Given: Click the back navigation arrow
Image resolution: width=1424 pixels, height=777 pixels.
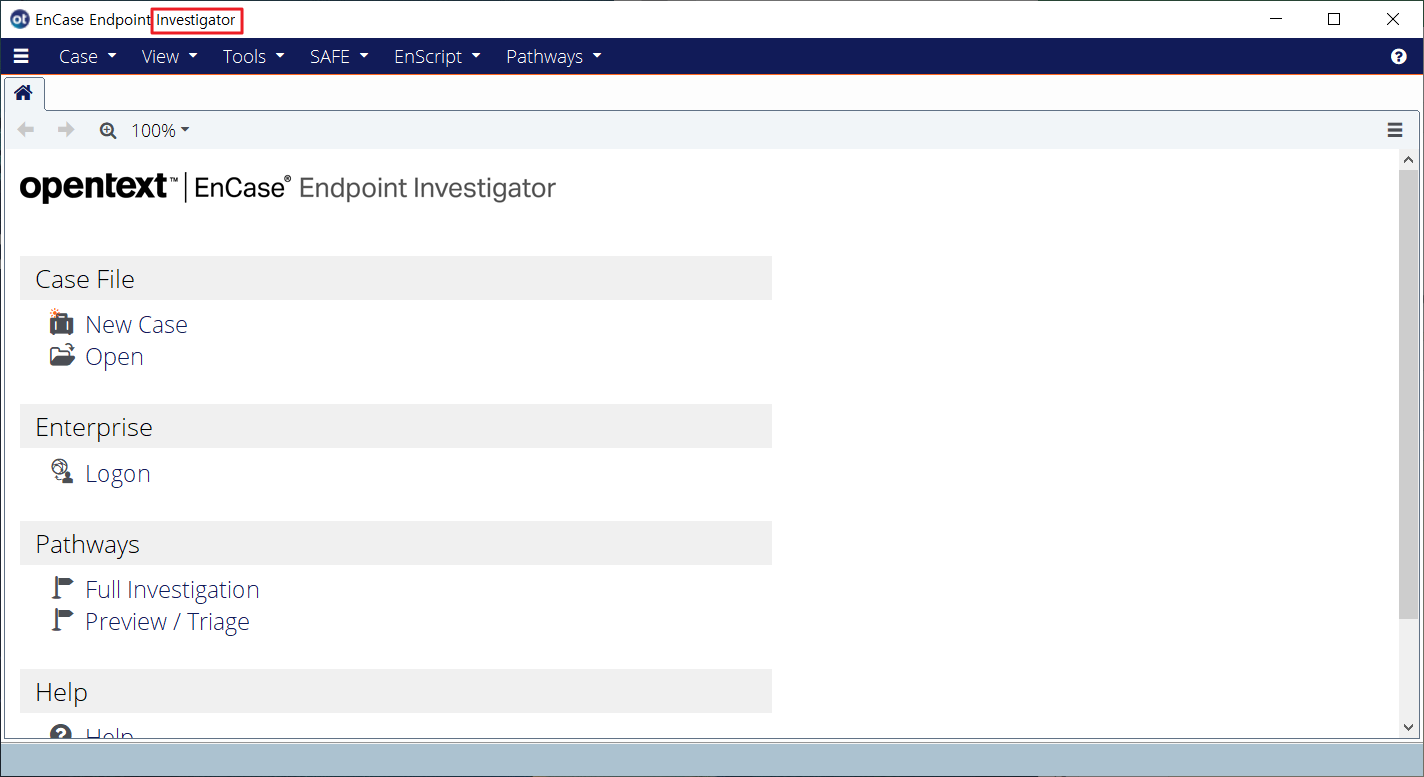Looking at the screenshot, I should click(26, 130).
